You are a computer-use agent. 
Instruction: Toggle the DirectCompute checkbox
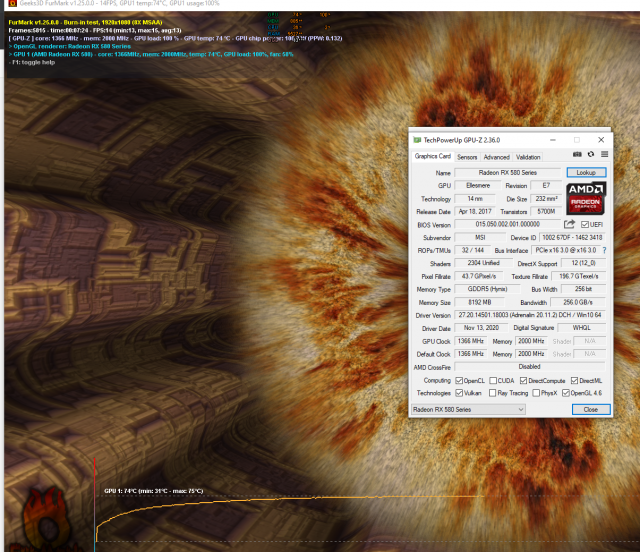tap(523, 381)
